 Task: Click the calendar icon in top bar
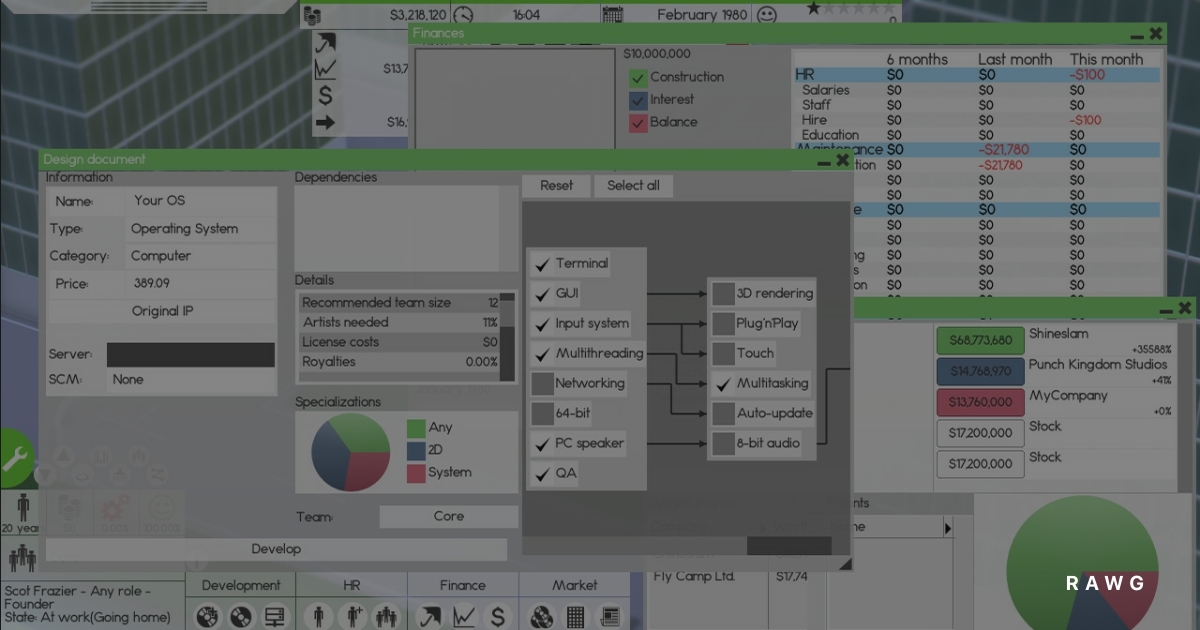coord(613,15)
